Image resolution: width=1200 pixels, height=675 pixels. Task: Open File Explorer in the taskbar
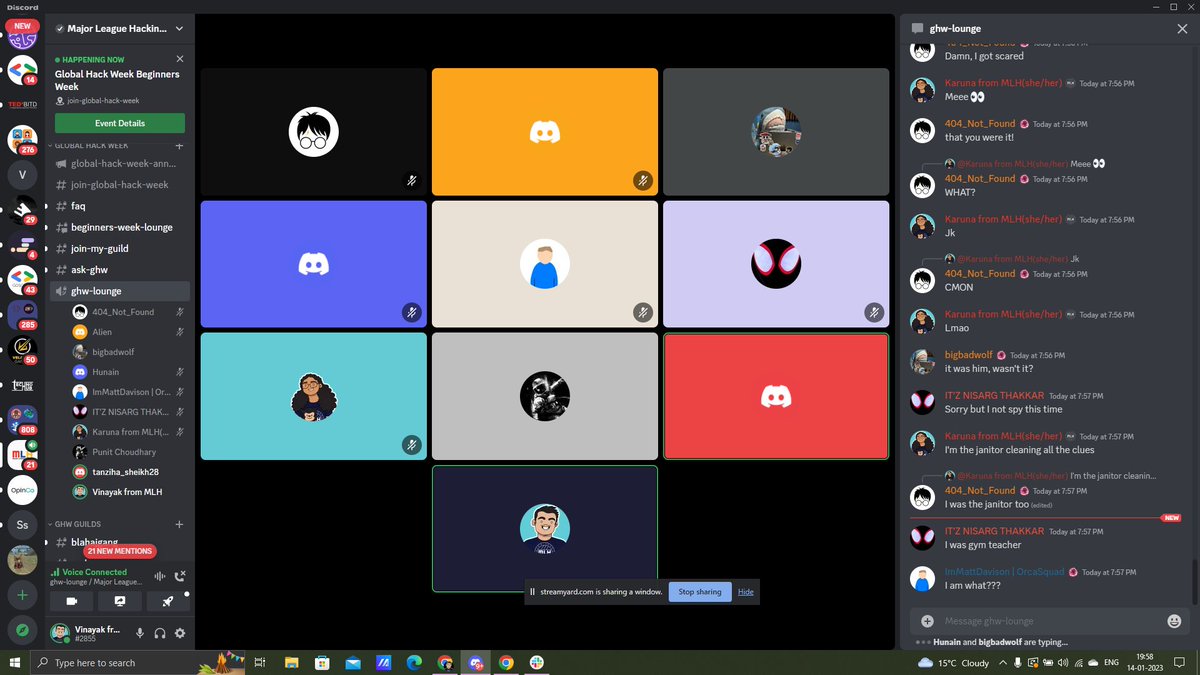291,662
